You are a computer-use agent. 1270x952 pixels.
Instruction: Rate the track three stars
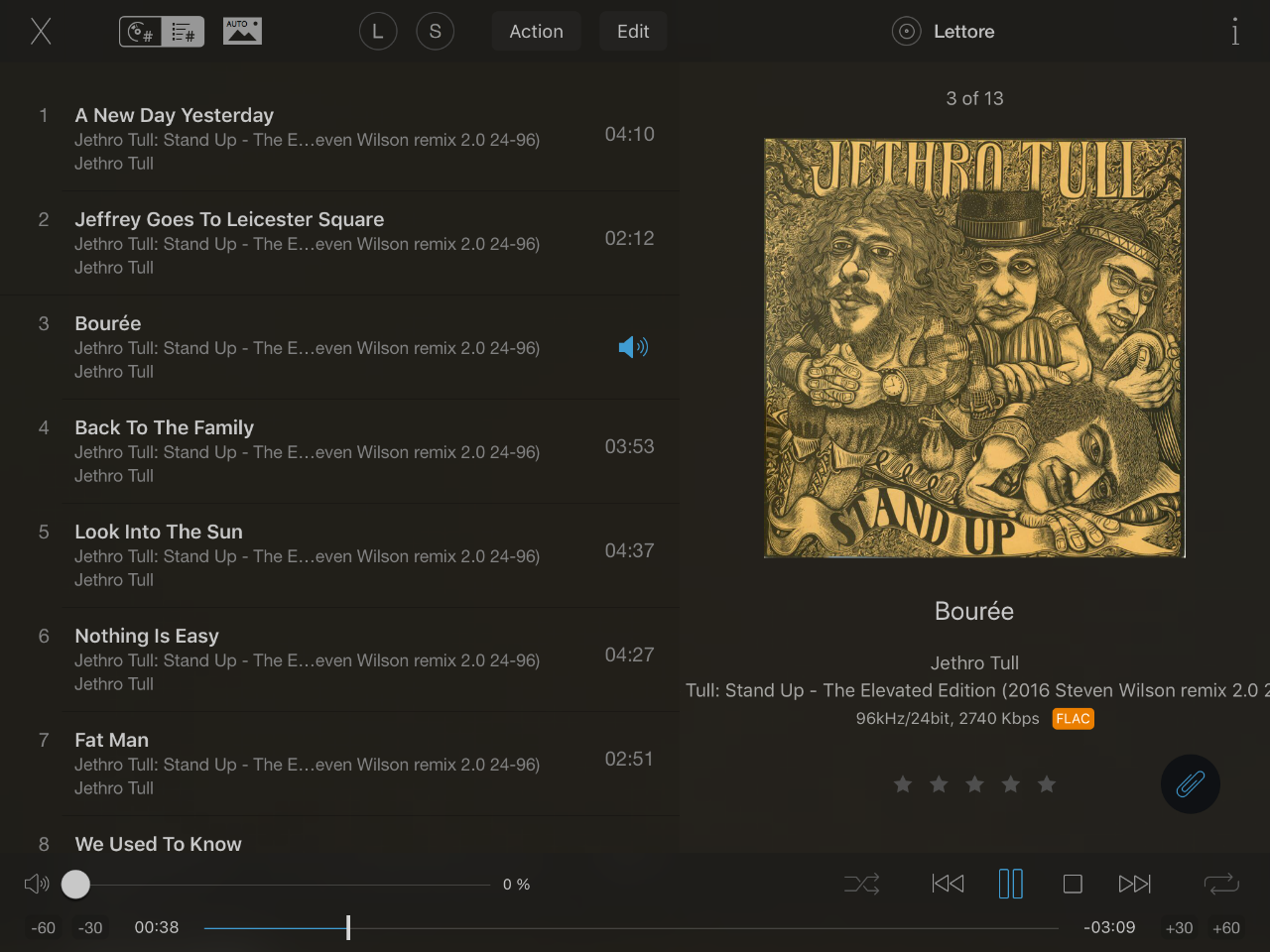[975, 784]
